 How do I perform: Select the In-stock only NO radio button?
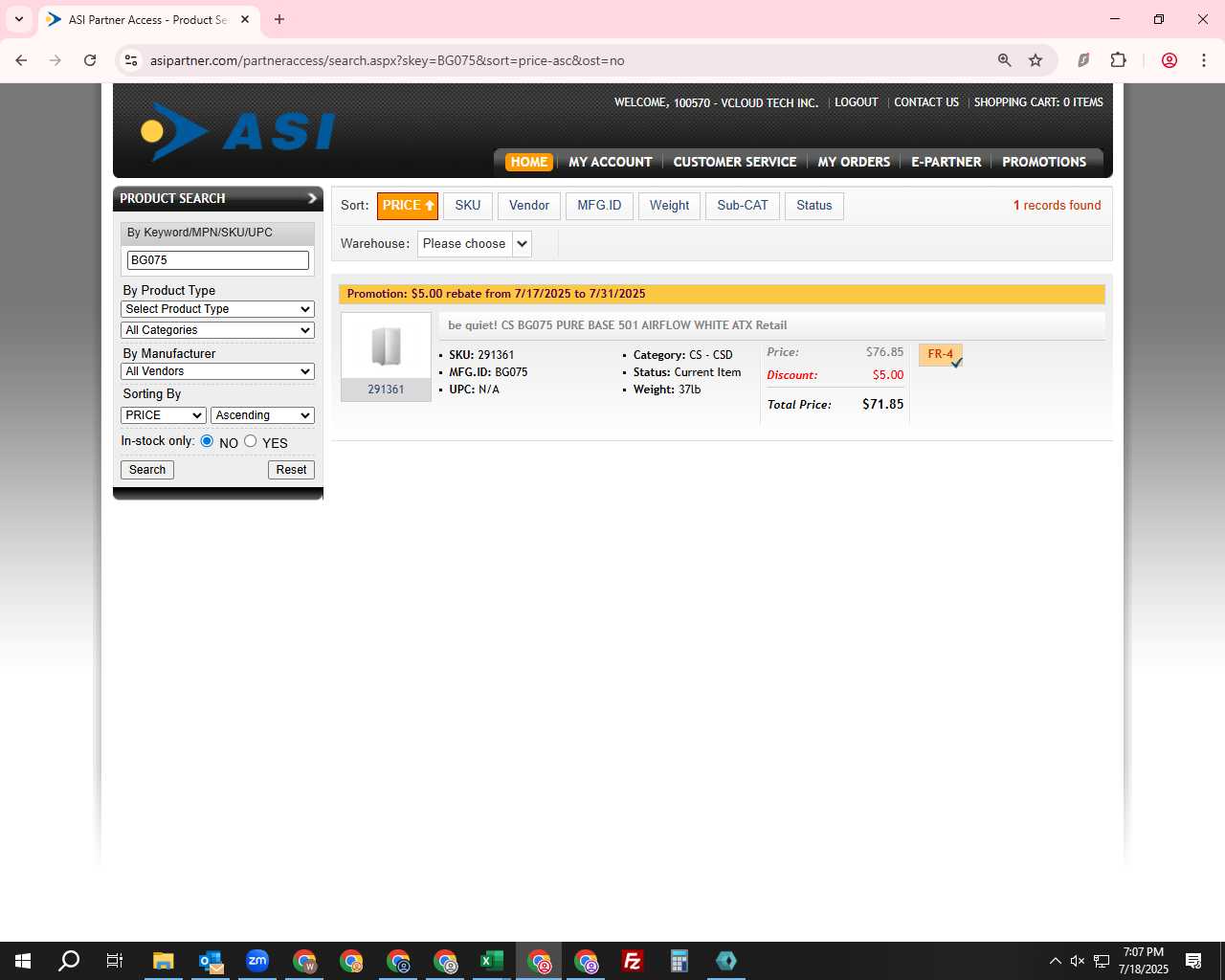coord(207,441)
